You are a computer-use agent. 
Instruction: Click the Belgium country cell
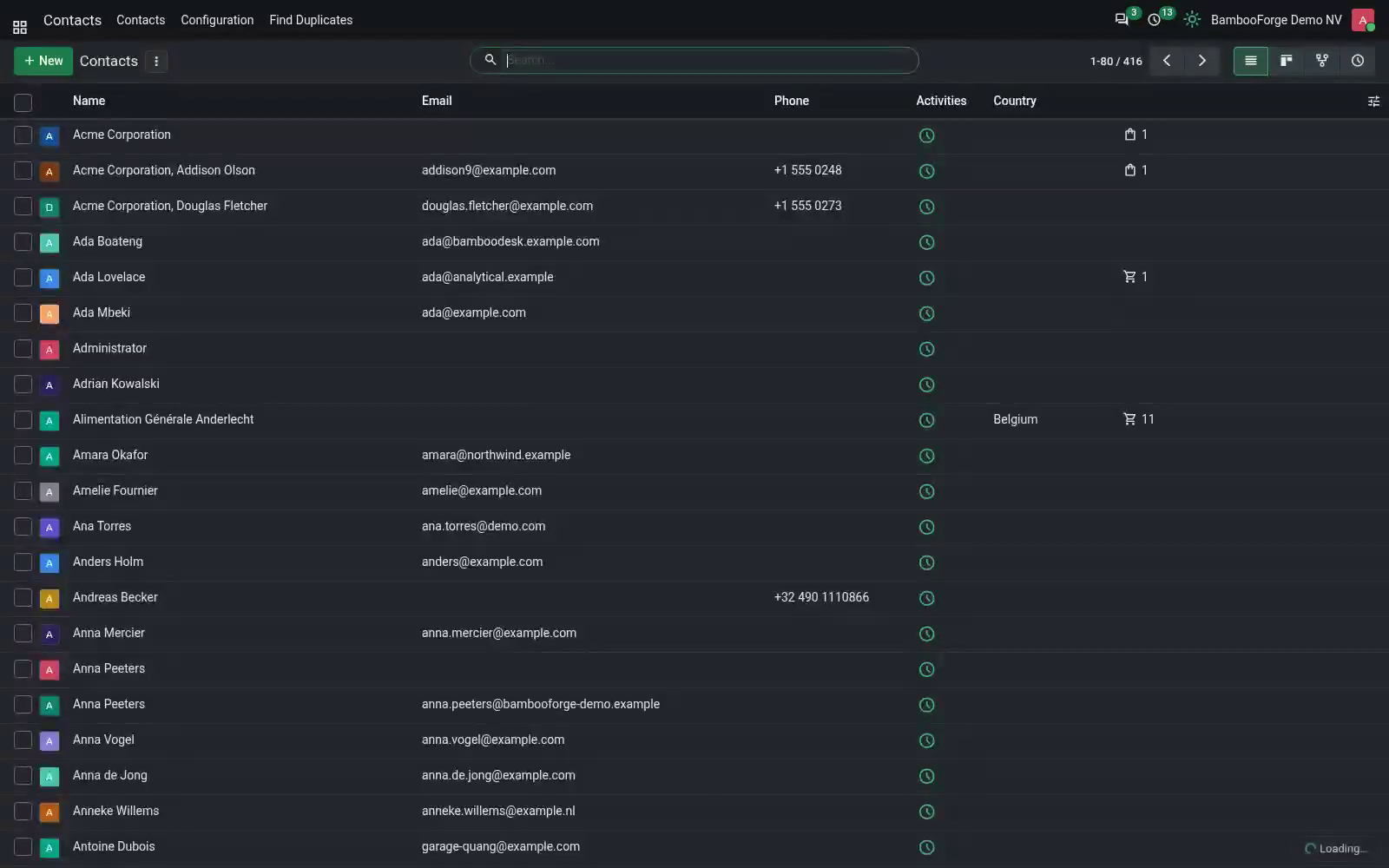point(1016,419)
